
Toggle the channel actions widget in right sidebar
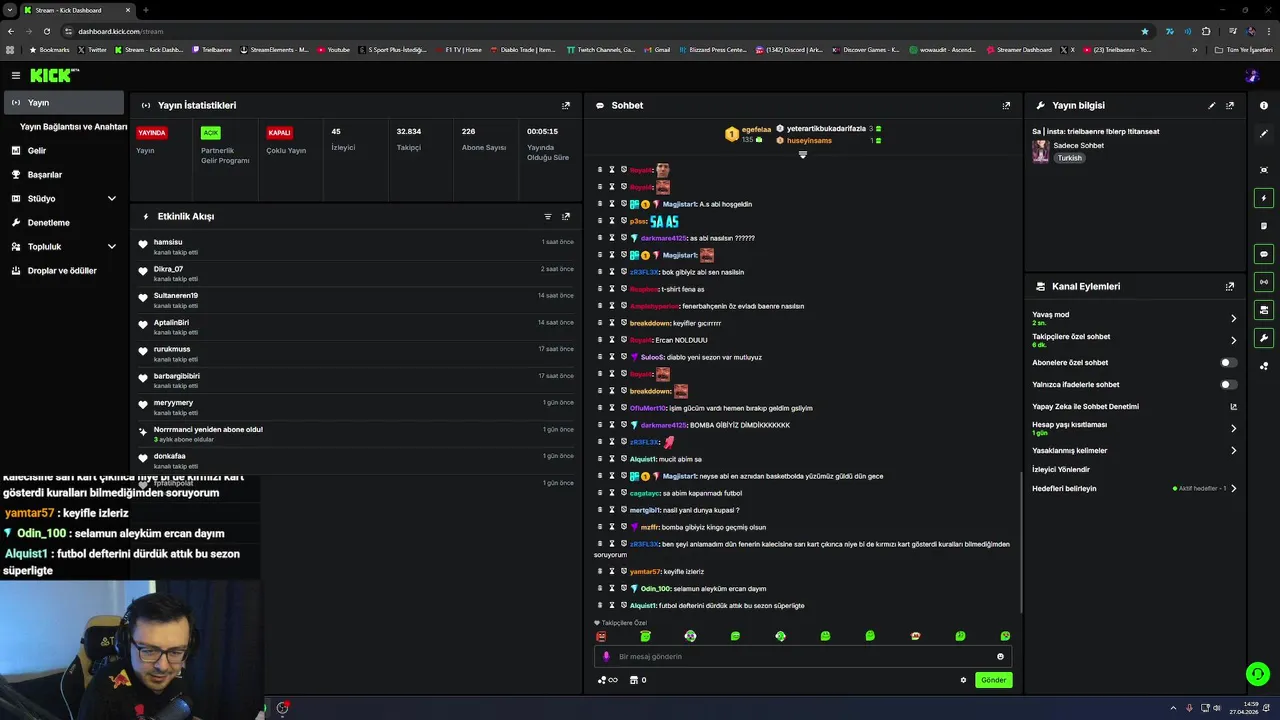(1264, 310)
